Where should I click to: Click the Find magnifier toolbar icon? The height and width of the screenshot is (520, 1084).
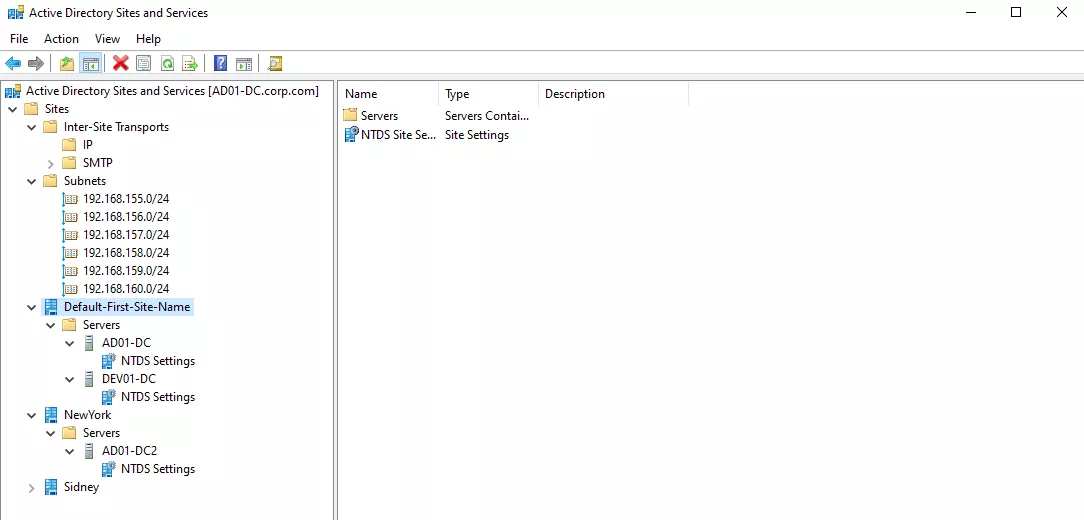tap(275, 64)
